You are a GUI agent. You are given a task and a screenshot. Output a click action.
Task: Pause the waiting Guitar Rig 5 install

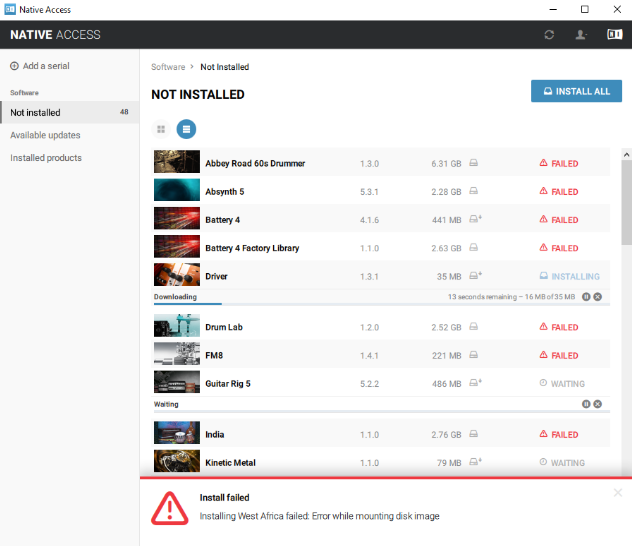[x=587, y=404]
